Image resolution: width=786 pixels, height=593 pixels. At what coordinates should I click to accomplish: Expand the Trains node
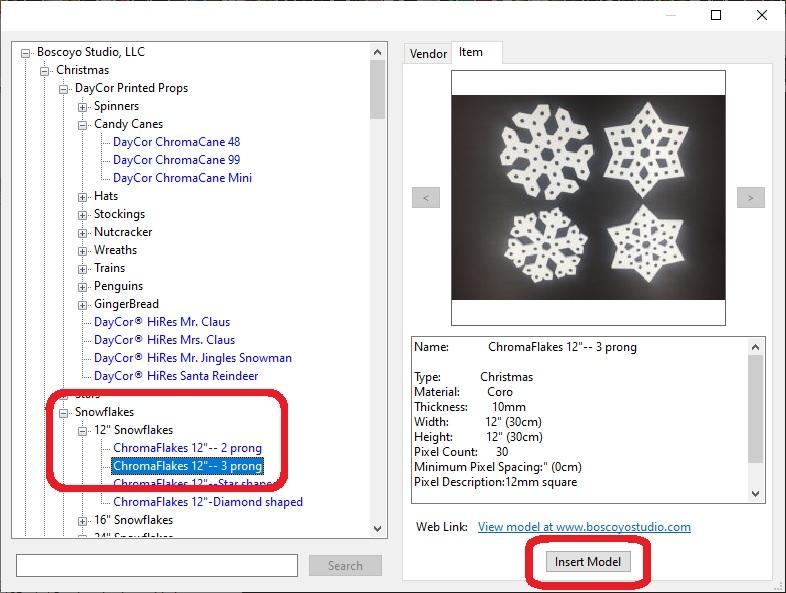point(82,269)
